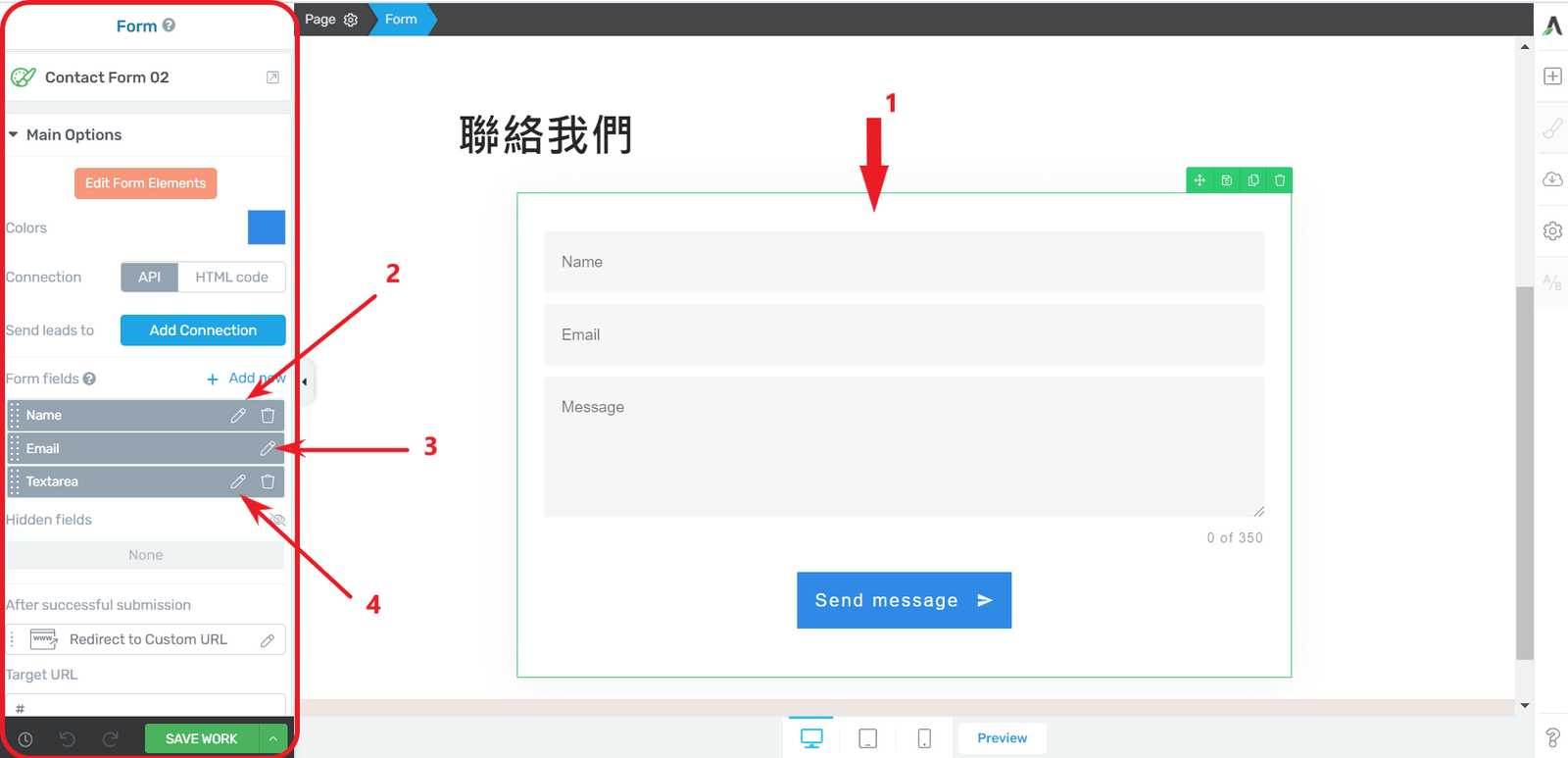Click the Message textarea field
Viewport: 1568px width, 758px height.
point(904,447)
